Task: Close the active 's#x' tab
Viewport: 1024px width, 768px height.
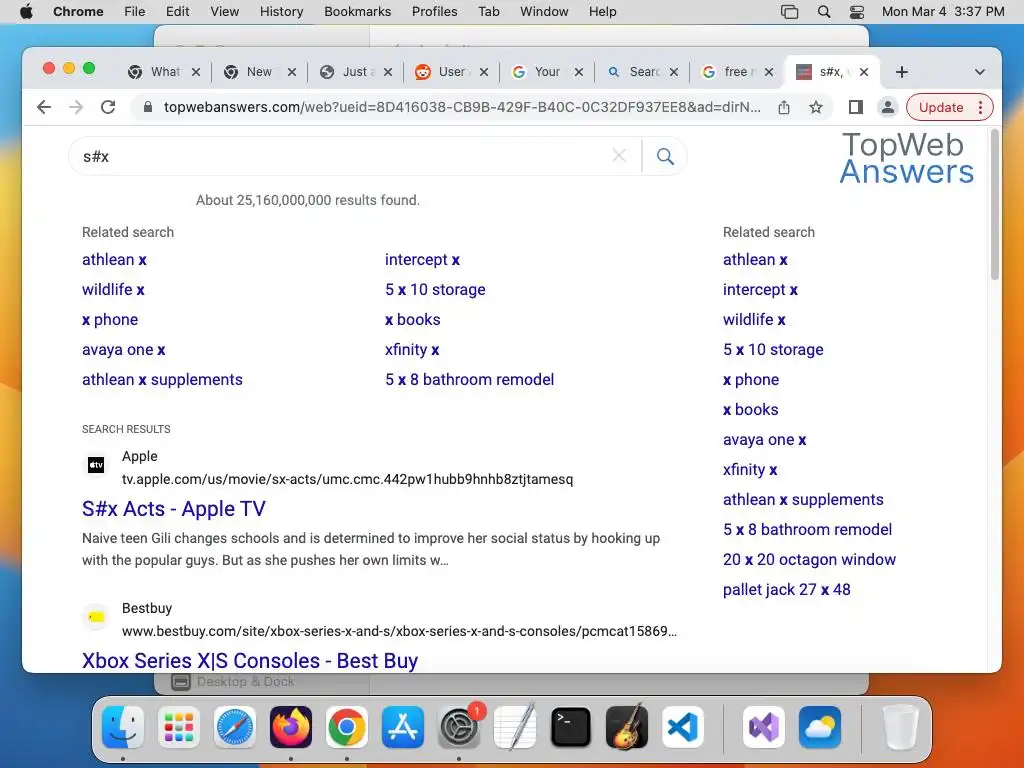Action: point(863,72)
